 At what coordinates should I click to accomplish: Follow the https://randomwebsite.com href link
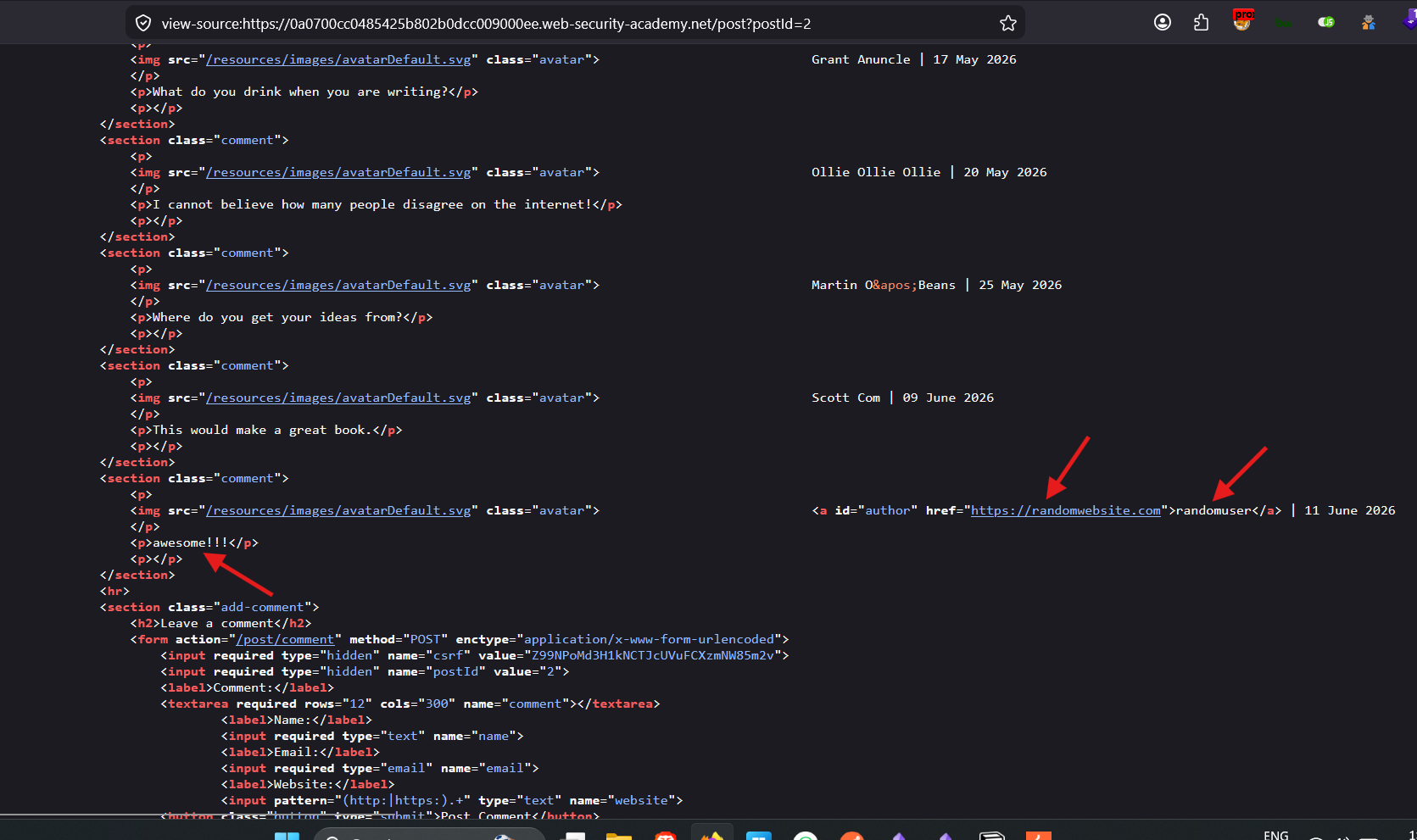point(1066,510)
